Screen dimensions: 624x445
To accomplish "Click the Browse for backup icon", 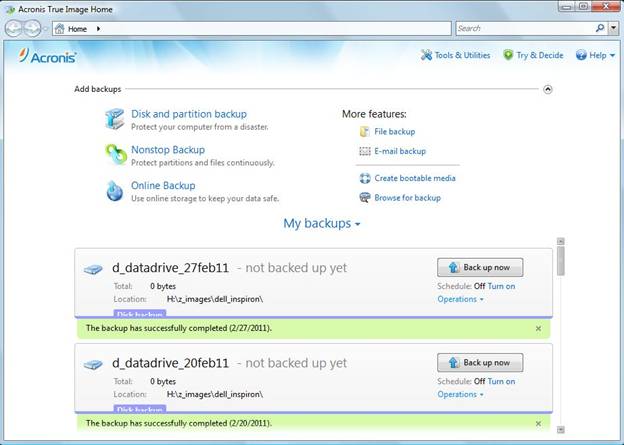I will (365, 198).
